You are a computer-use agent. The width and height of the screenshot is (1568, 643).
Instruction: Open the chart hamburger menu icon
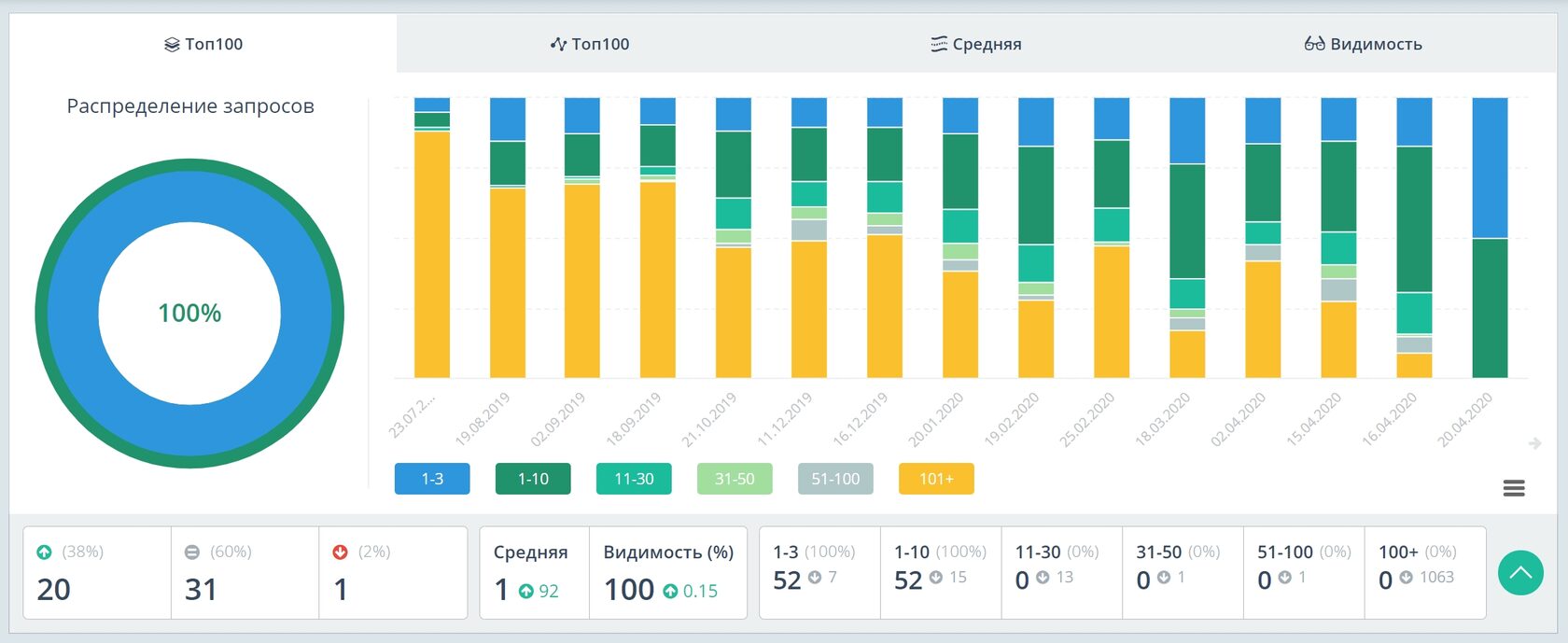1514,488
